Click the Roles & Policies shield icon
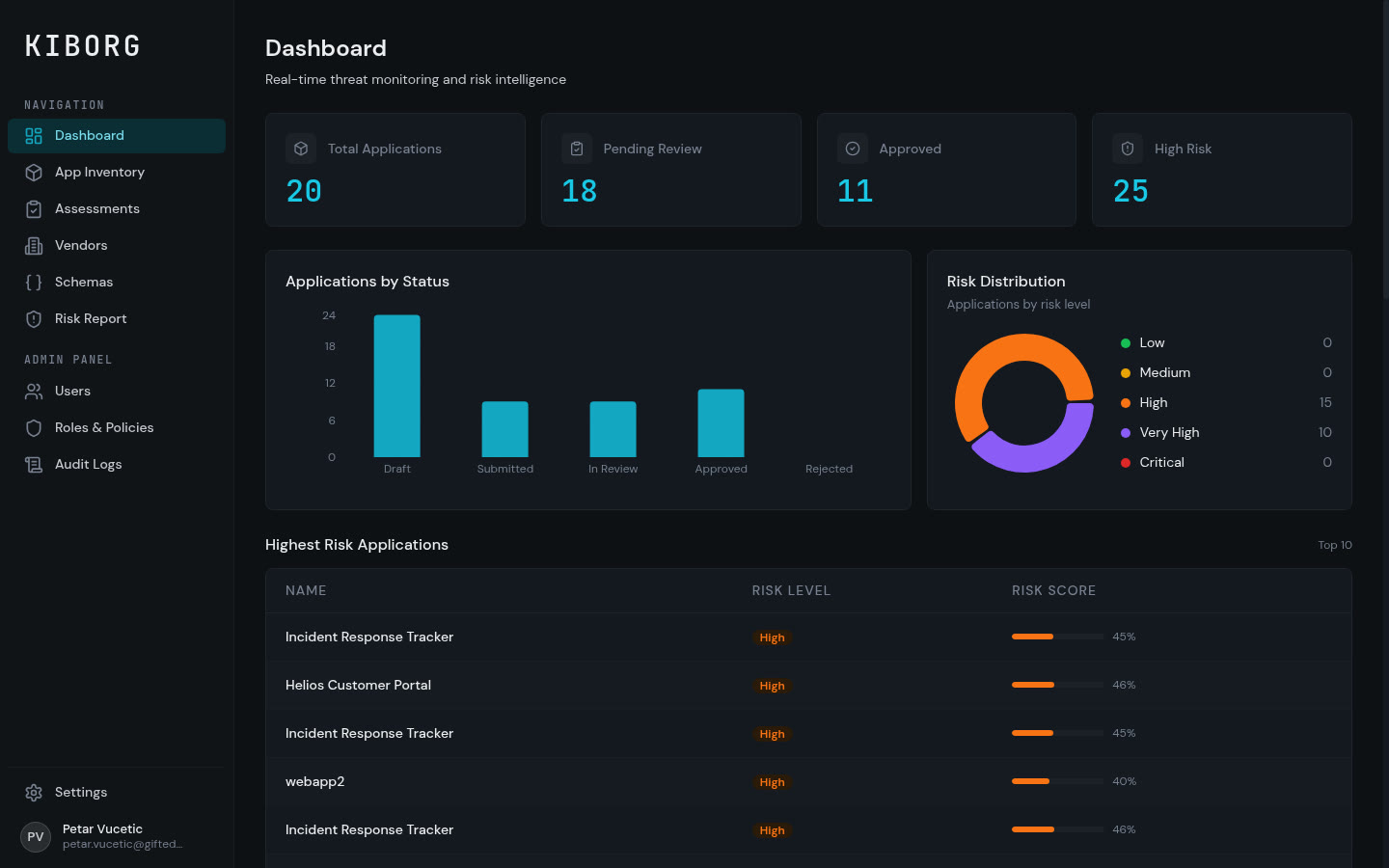This screenshot has height=868, width=1389. (x=34, y=428)
